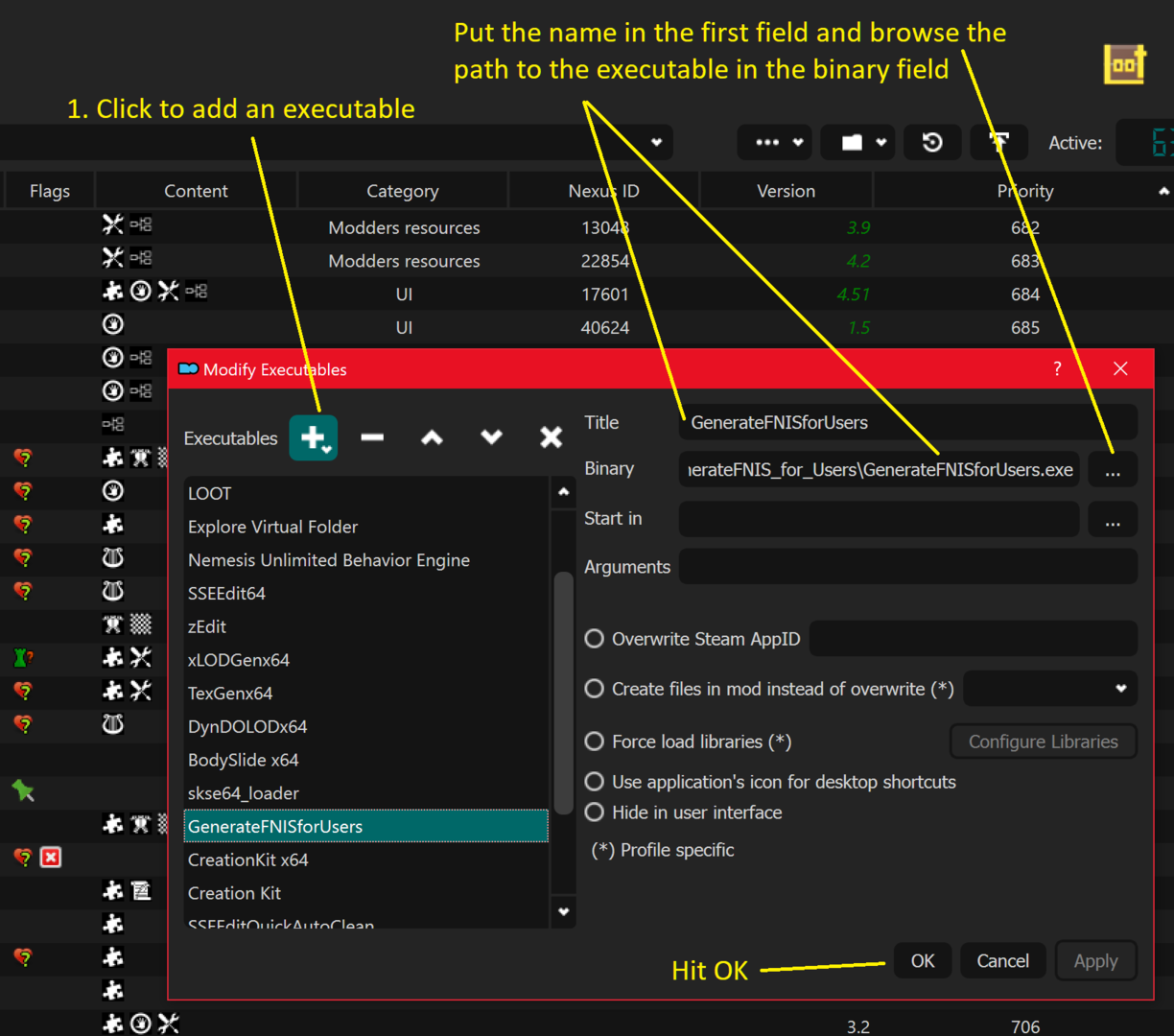The height and width of the screenshot is (1036, 1174).
Task: Open the mod selection dropdown for overwrite
Action: tap(1050, 689)
